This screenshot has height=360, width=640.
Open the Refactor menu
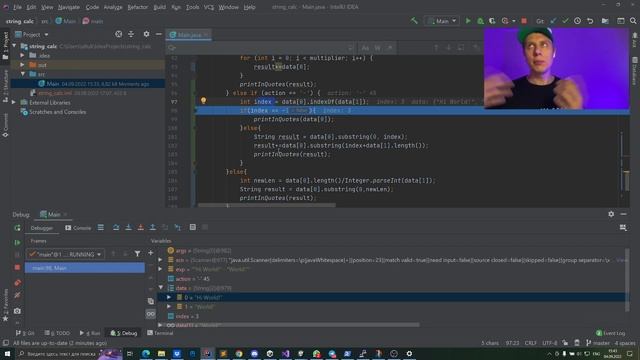point(138,7)
